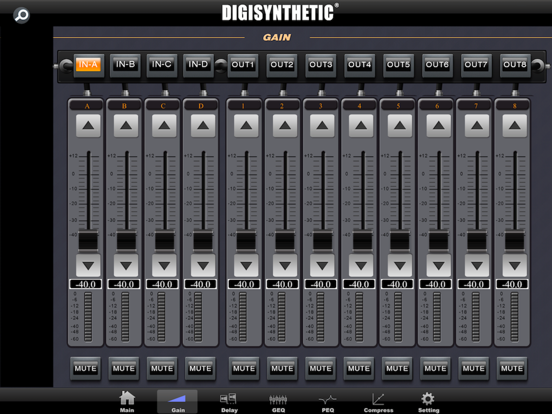Select the OUT7 channel button
The height and width of the screenshot is (414, 552).
[476, 65]
